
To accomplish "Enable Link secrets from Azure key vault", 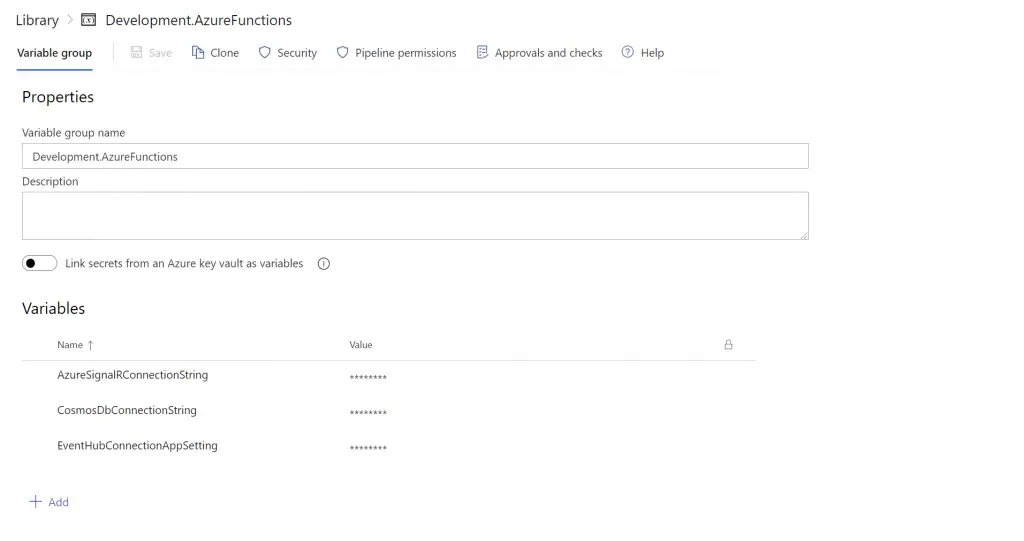I will point(40,264).
